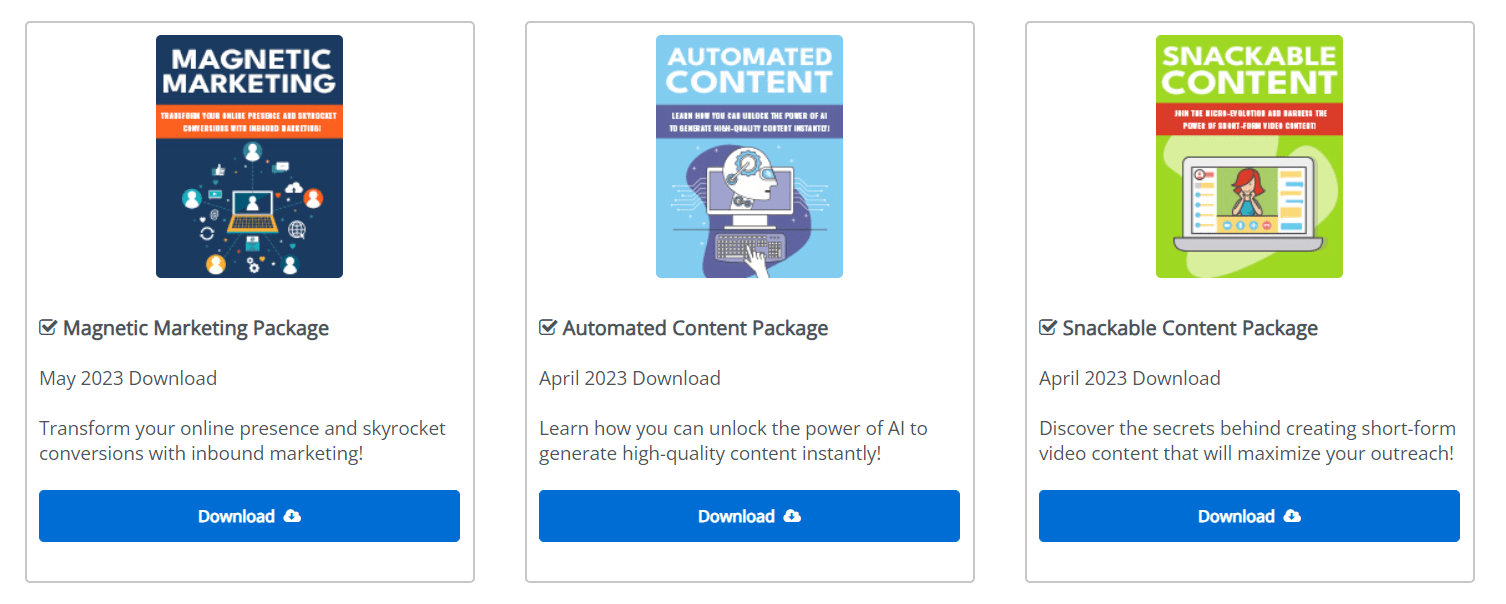Click the inbound marketing description text
Viewport: 1506px width, 604px height.
(242, 441)
